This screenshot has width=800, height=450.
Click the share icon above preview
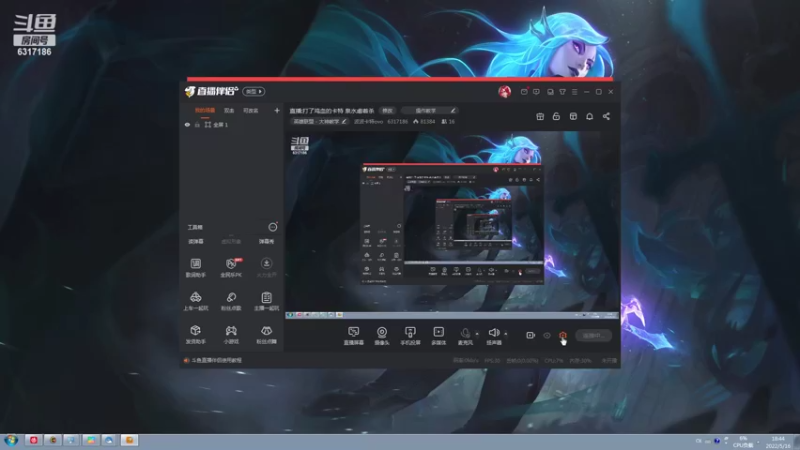(x=606, y=116)
